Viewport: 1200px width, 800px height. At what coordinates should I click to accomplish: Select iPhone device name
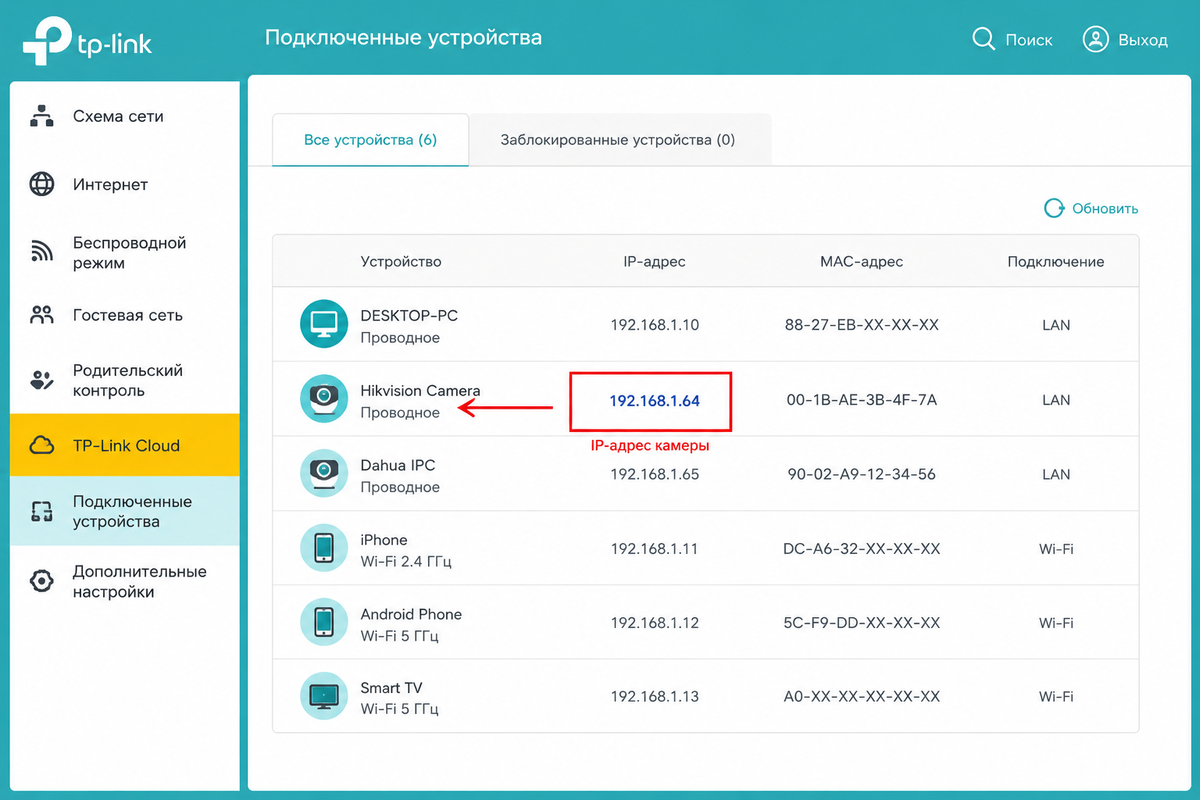click(x=384, y=540)
